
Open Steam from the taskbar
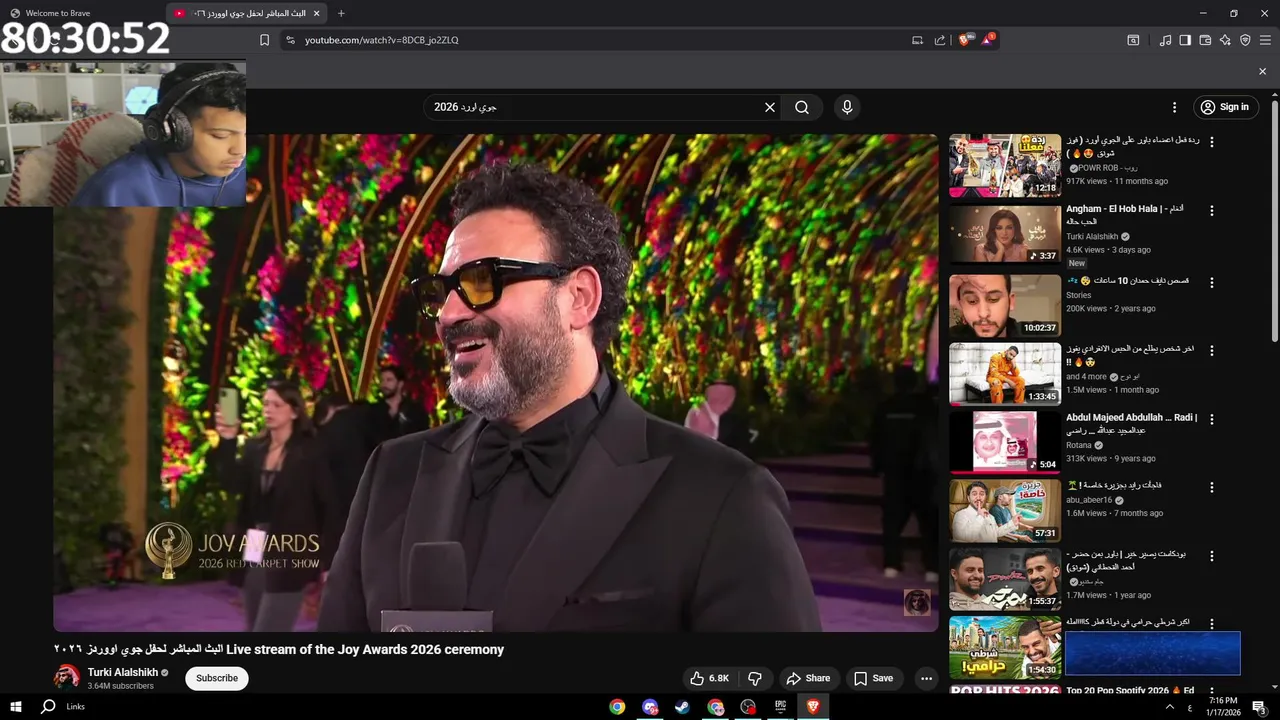[682, 706]
